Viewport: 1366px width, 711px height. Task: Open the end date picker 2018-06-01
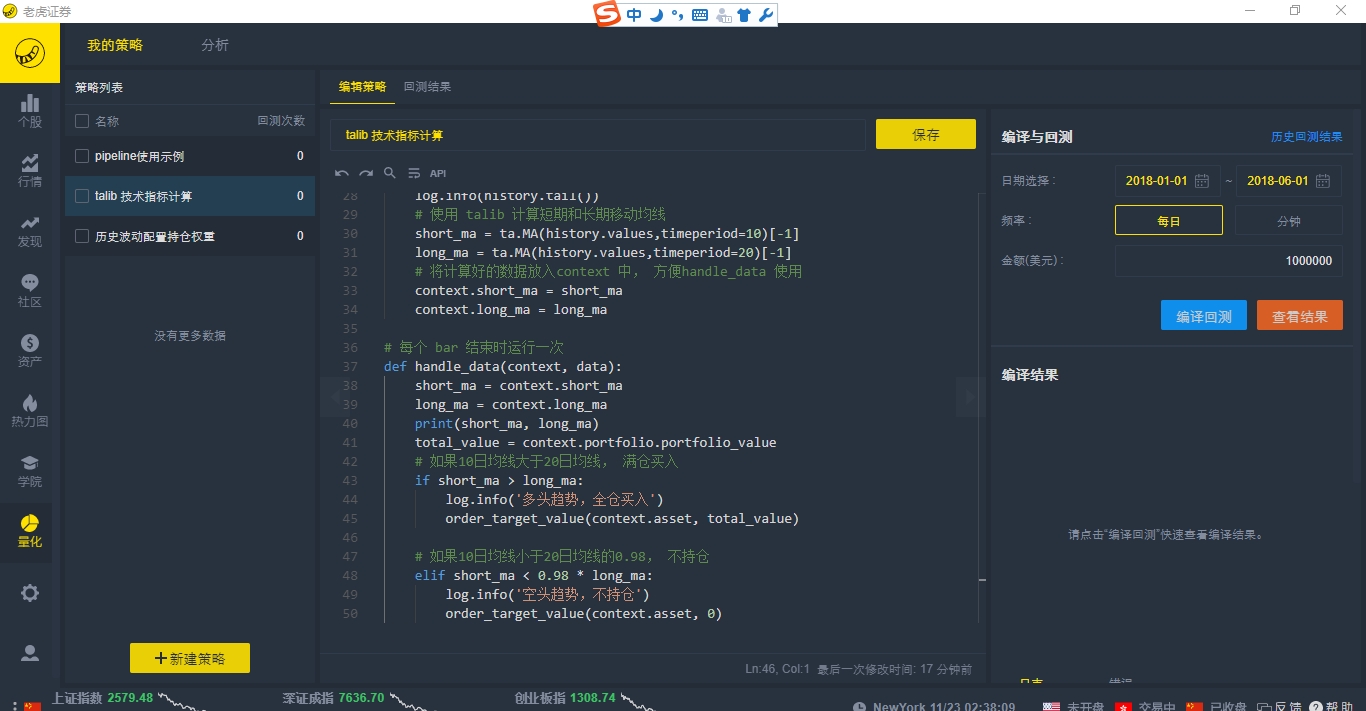(1288, 181)
